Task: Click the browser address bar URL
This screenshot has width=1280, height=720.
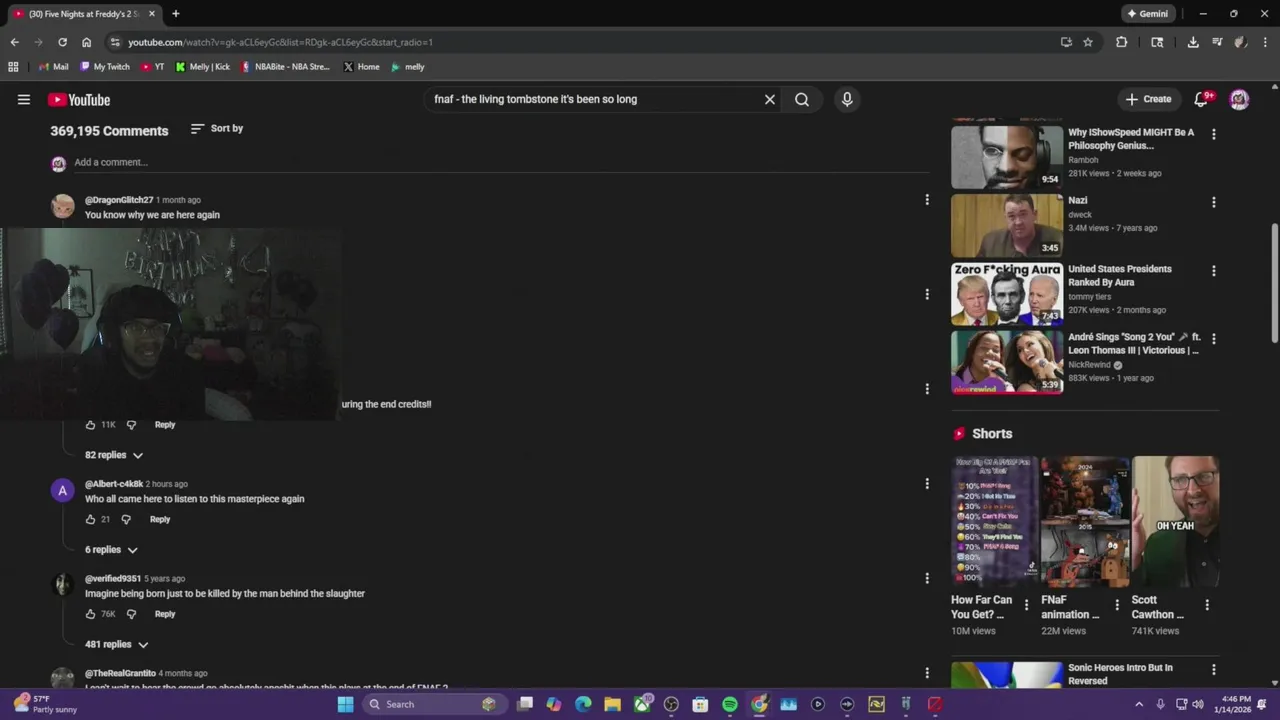Action: [x=280, y=42]
